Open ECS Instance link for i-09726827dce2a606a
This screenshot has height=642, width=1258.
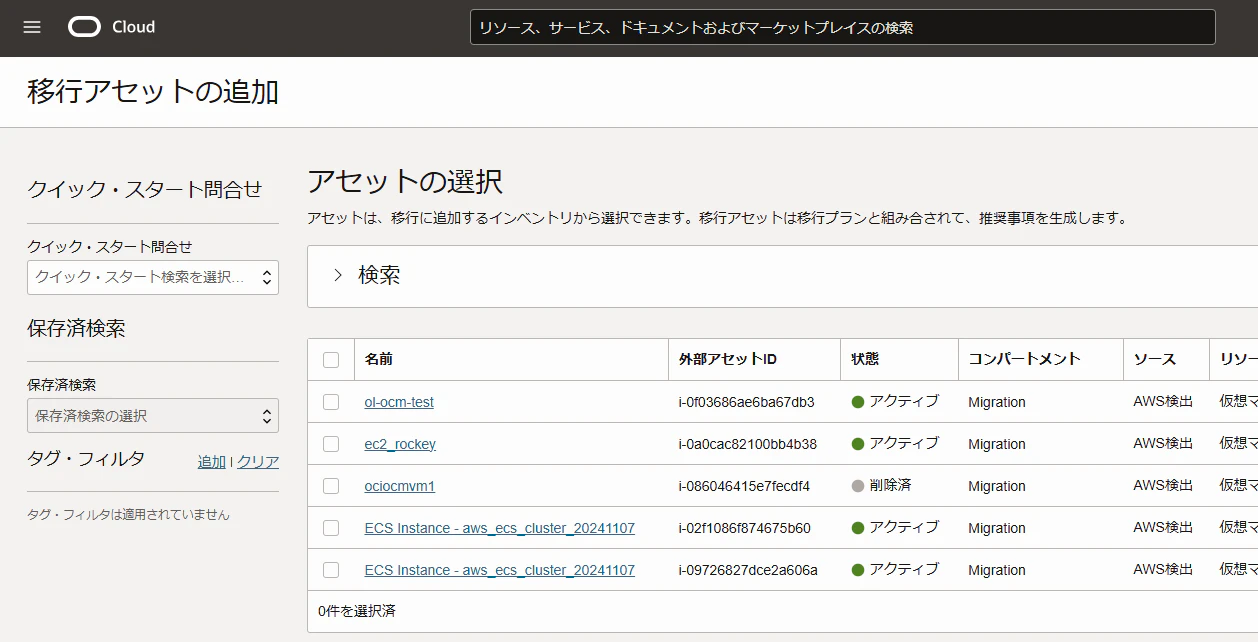pos(500,570)
